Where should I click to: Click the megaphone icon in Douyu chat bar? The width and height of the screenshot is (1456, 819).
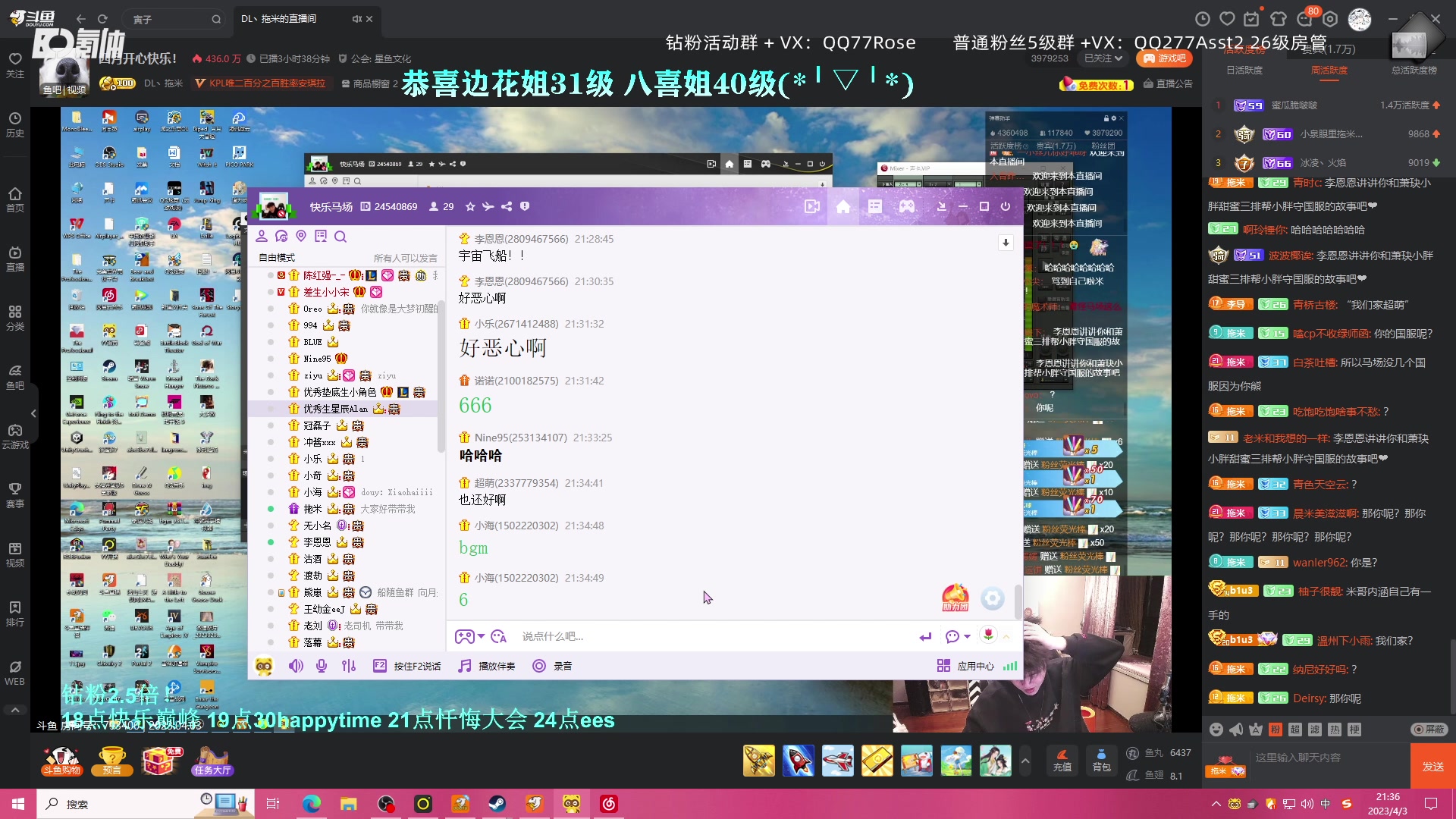[1236, 730]
